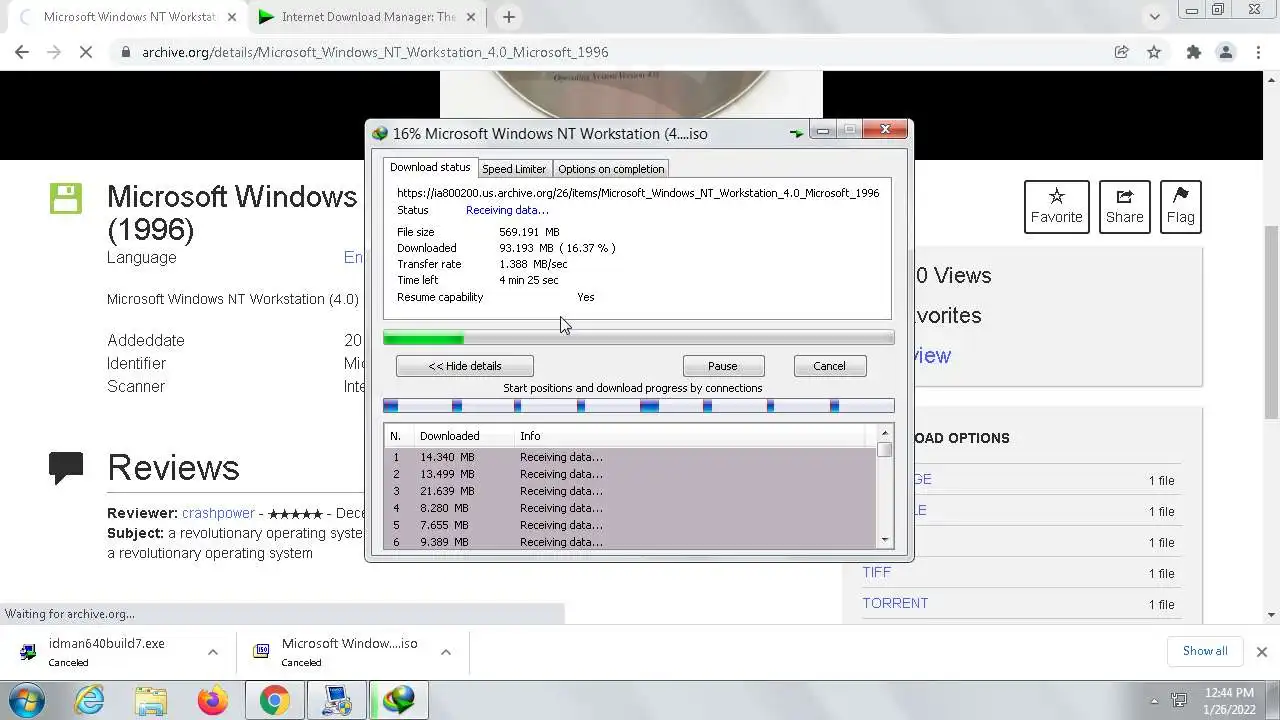The height and width of the screenshot is (720, 1280).
Task: Open a new Chrome tab with plus button
Action: (x=508, y=17)
